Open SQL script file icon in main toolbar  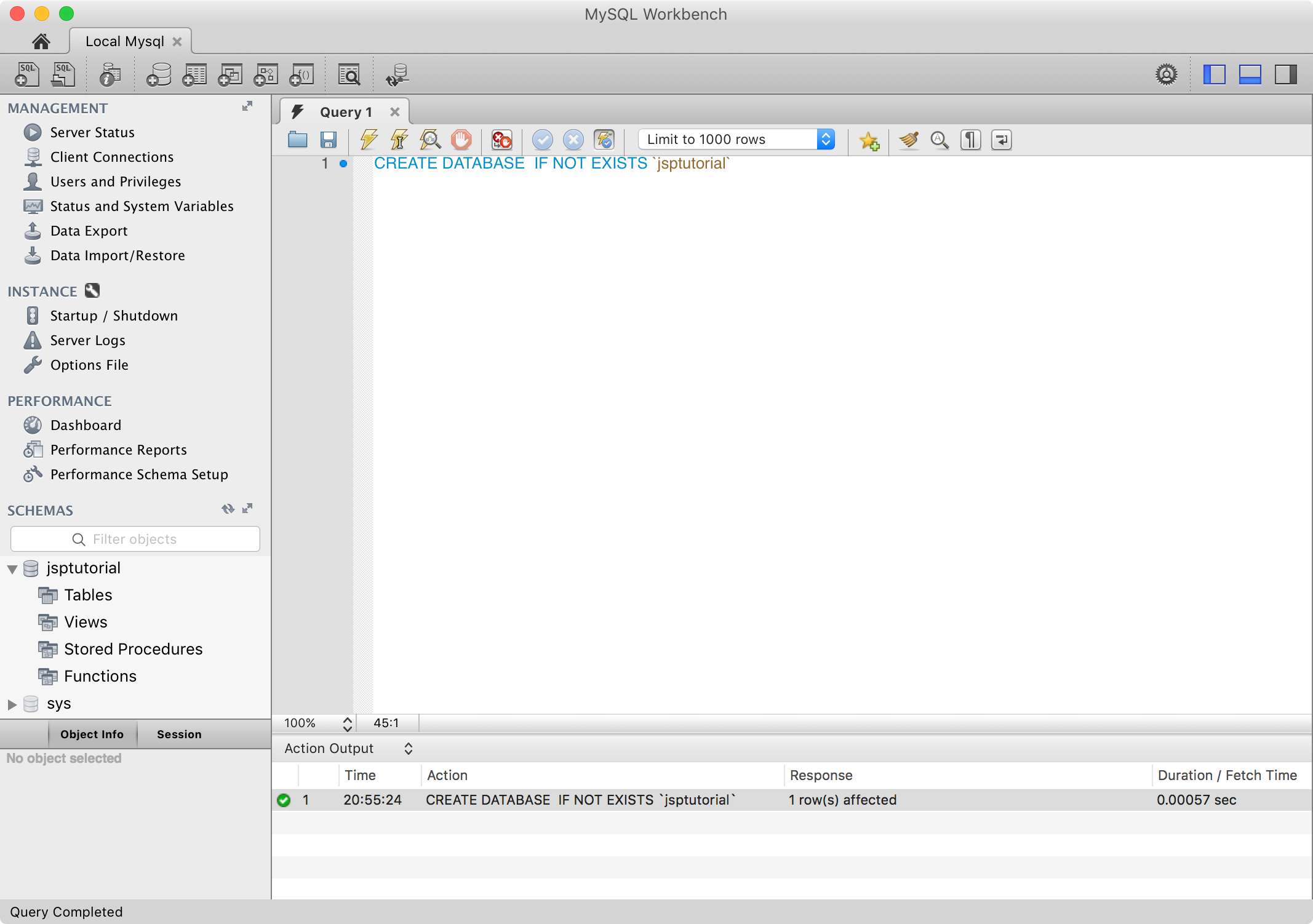(63, 74)
